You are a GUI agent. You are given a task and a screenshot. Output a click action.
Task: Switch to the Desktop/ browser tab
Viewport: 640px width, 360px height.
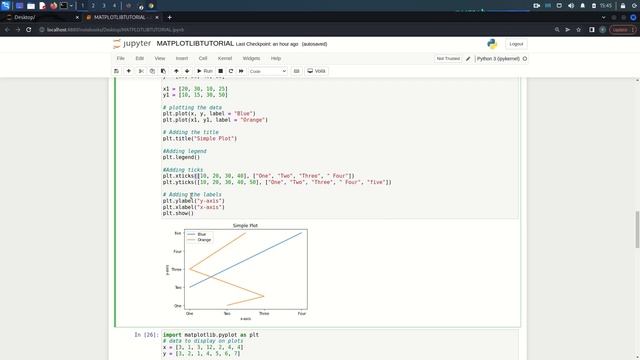[41, 17]
